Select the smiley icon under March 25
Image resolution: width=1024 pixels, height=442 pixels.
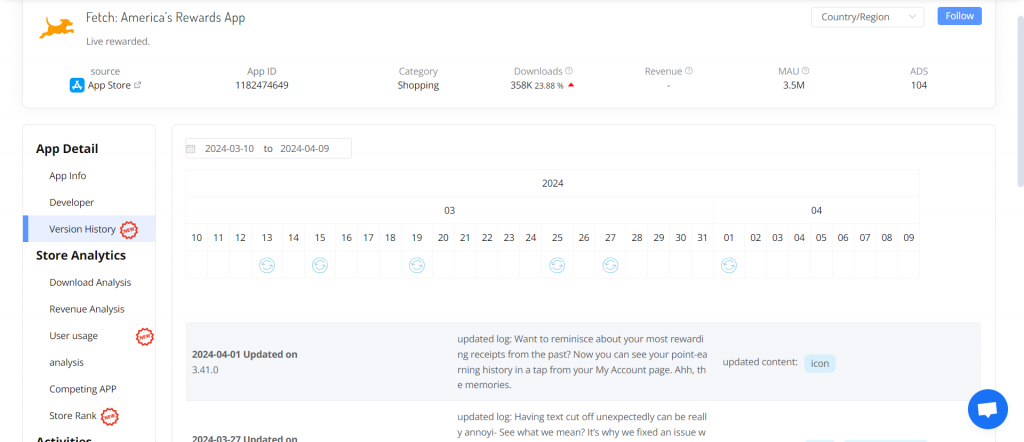(557, 265)
